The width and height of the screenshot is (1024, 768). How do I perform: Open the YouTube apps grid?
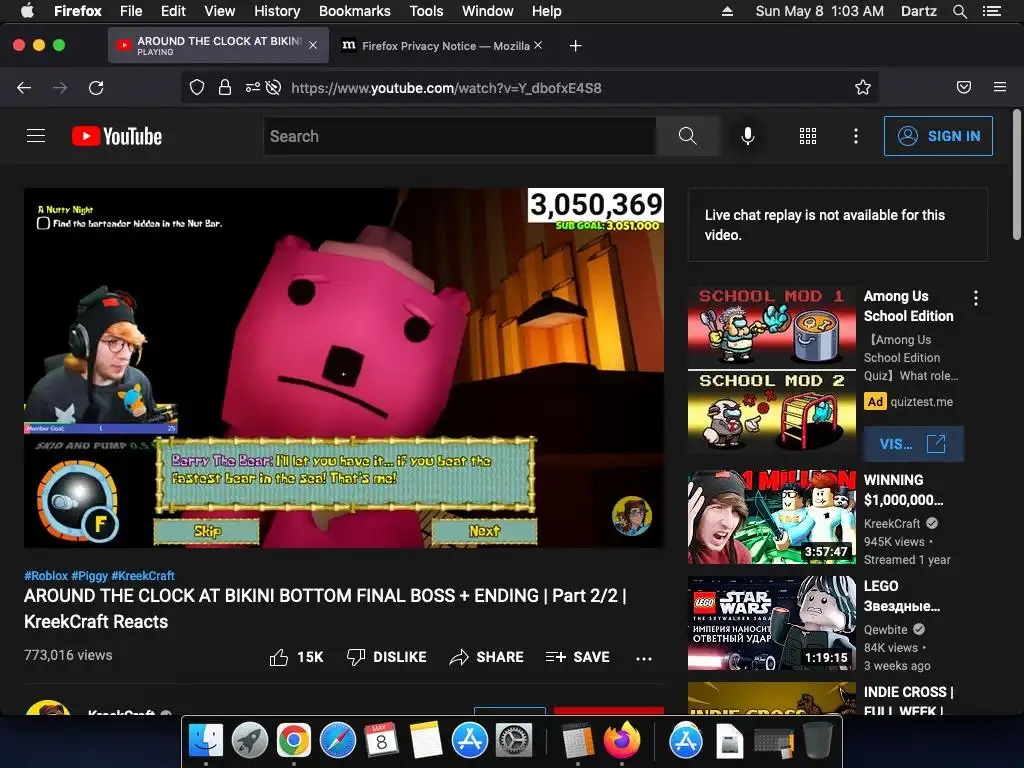[x=808, y=136]
